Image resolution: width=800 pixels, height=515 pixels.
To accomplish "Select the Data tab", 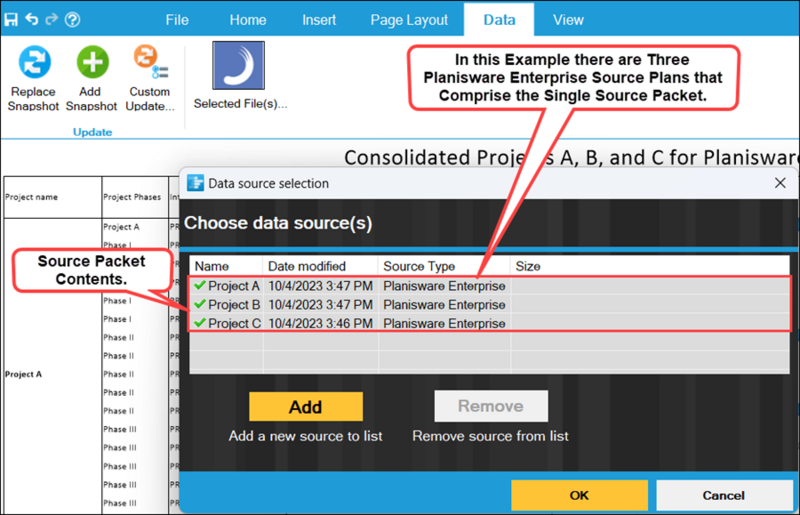I will coord(499,20).
